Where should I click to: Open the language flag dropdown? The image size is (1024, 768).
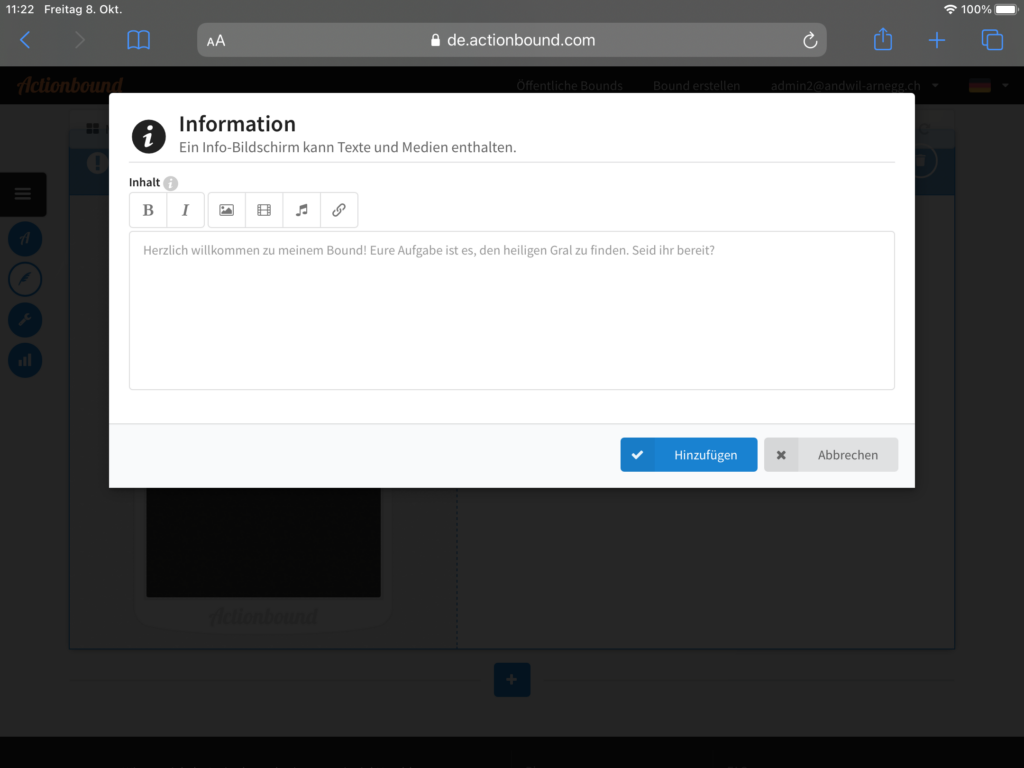988,86
